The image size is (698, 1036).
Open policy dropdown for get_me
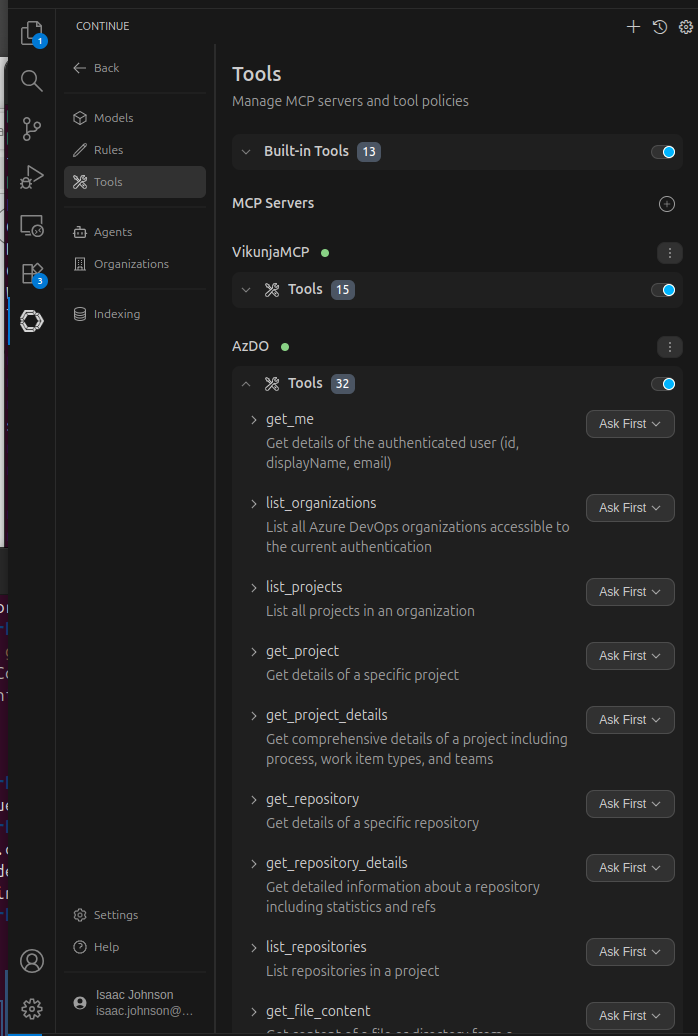[630, 424]
